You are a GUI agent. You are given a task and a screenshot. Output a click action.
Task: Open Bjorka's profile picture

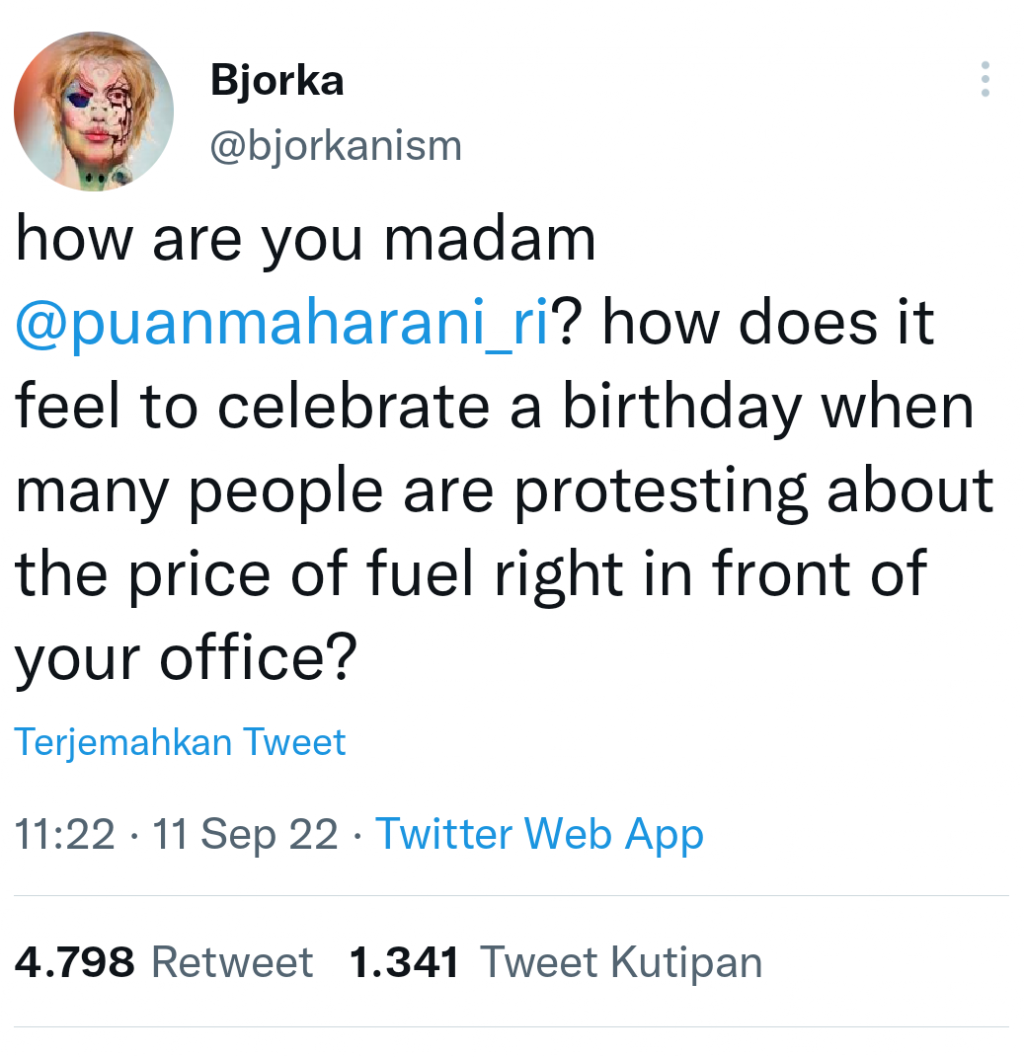tap(94, 111)
